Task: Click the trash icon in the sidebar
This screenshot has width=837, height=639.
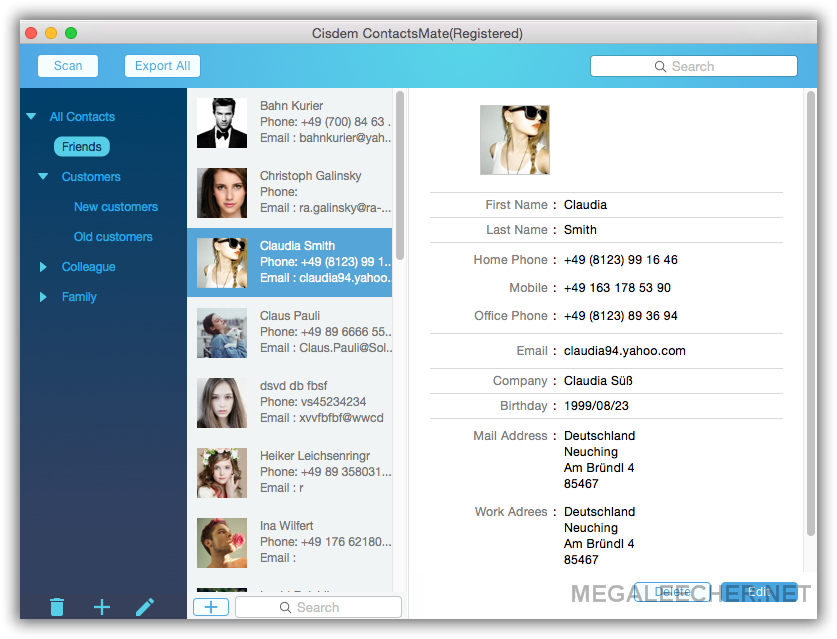Action: pos(57,607)
